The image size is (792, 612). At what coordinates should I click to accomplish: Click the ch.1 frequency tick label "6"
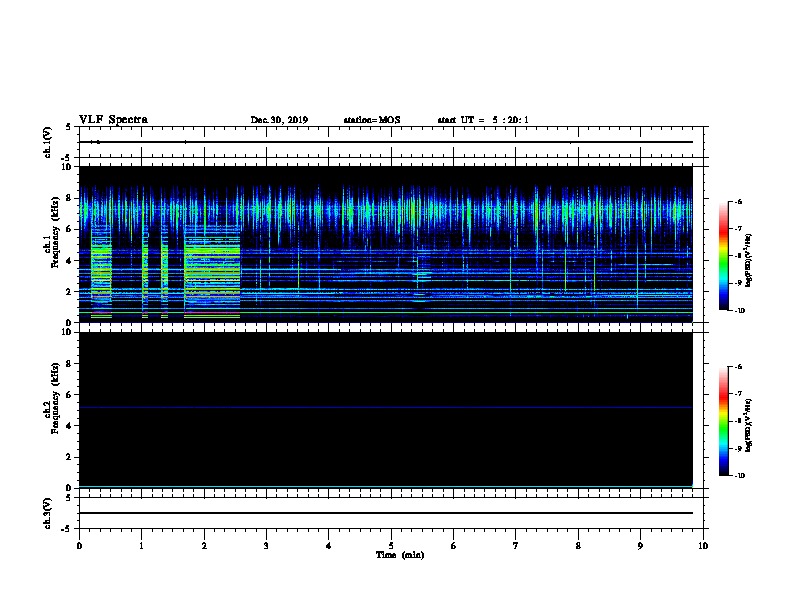click(x=69, y=229)
